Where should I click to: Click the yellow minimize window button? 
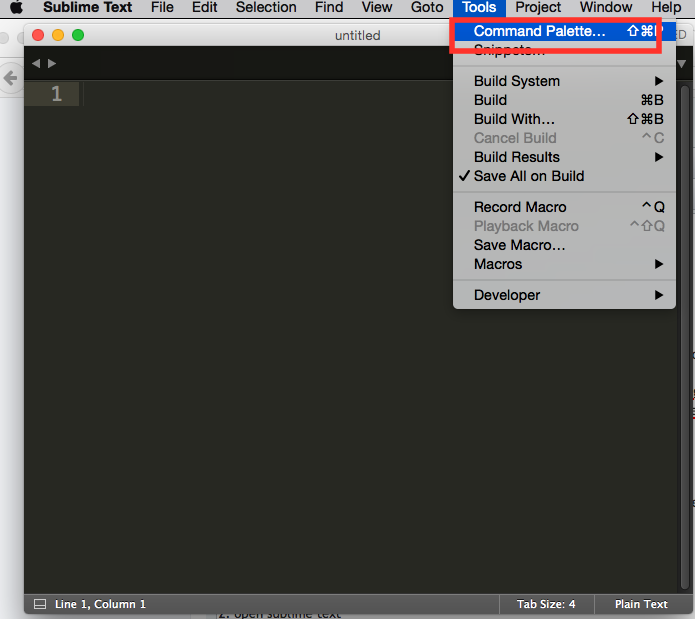58,35
